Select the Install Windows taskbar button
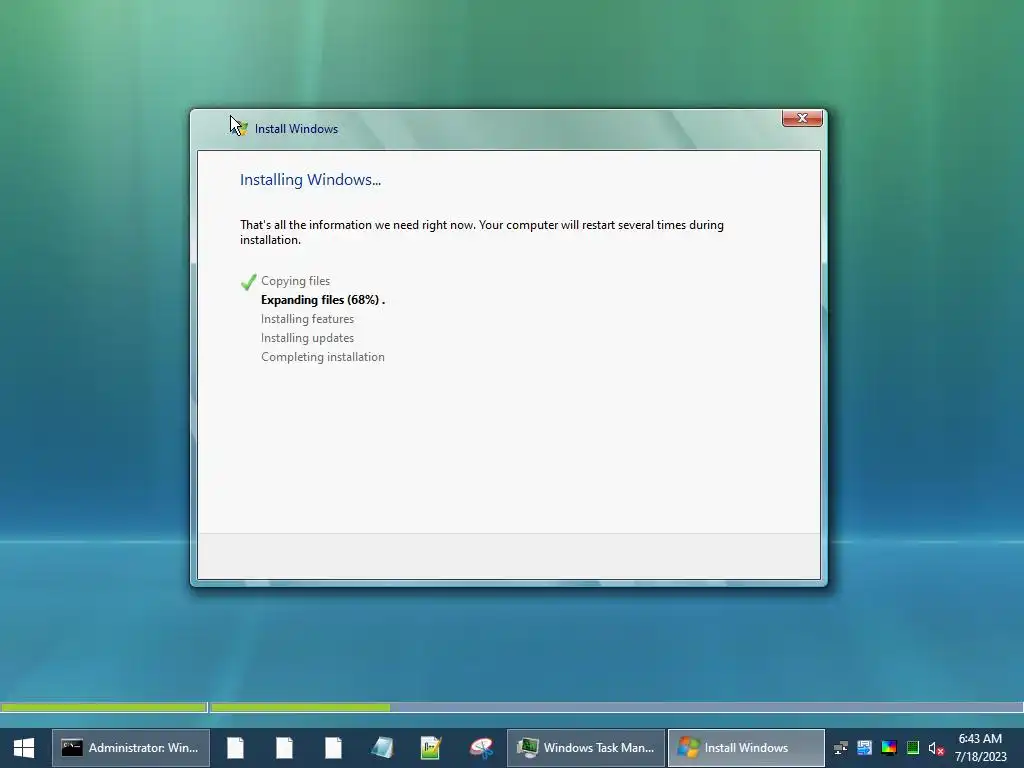Viewport: 1024px width, 768px height. [x=746, y=748]
